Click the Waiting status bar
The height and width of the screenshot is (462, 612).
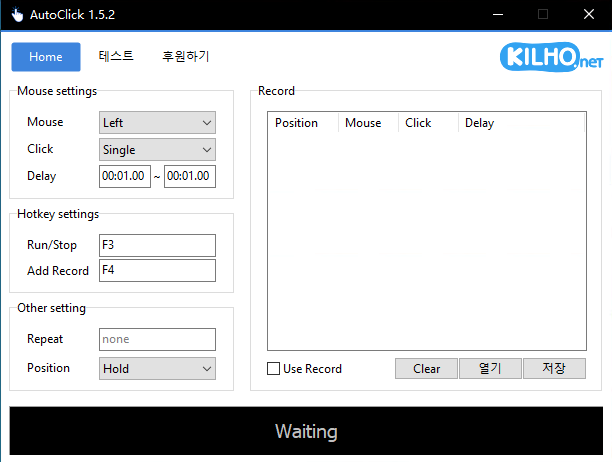coord(306,431)
